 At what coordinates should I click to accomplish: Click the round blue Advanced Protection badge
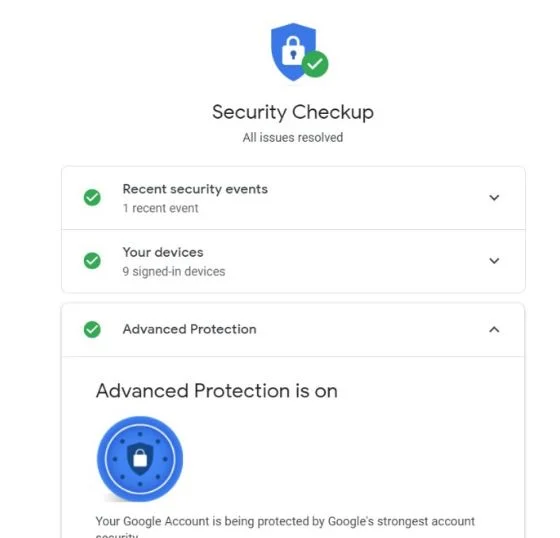point(140,459)
